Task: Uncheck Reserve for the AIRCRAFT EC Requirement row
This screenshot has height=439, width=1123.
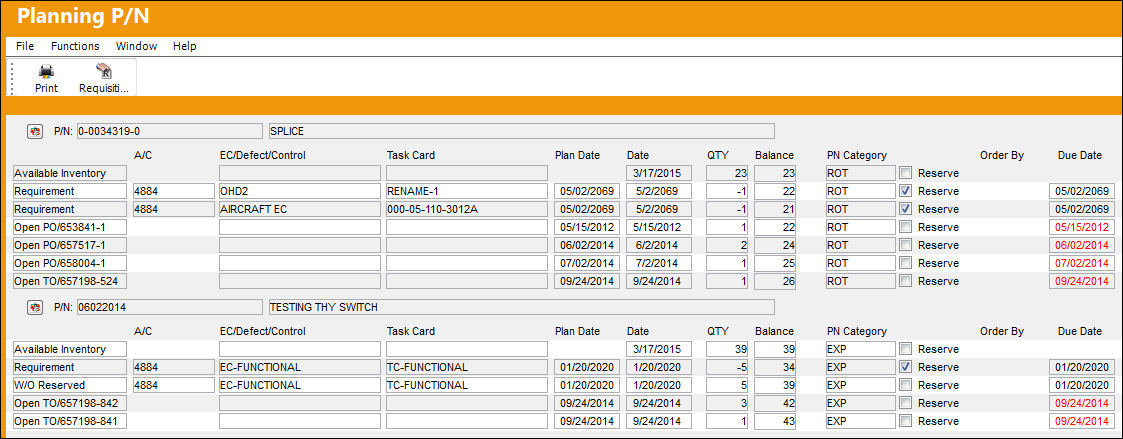Action: tap(906, 209)
